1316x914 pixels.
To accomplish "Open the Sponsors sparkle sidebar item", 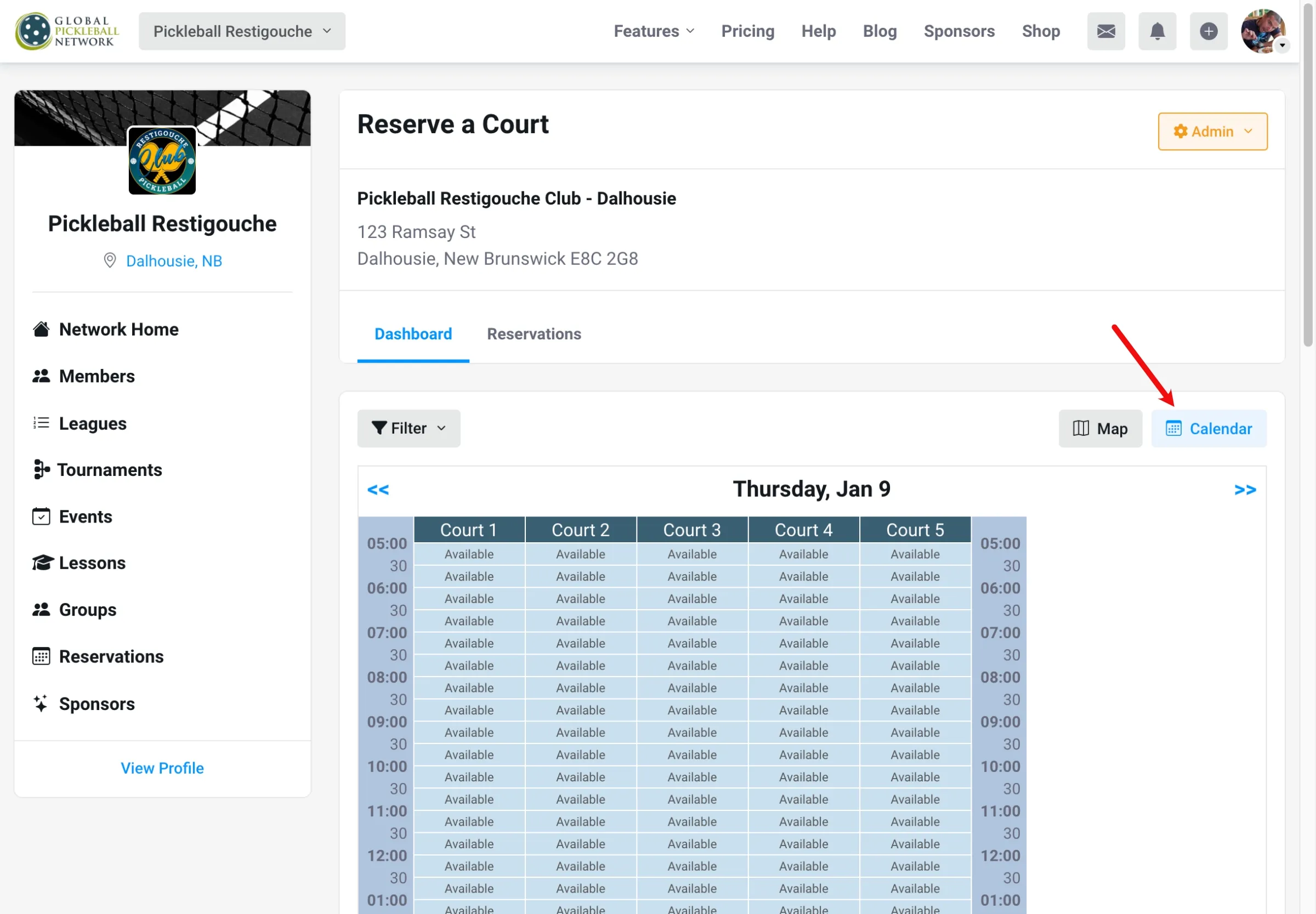I will pyautogui.click(x=97, y=703).
